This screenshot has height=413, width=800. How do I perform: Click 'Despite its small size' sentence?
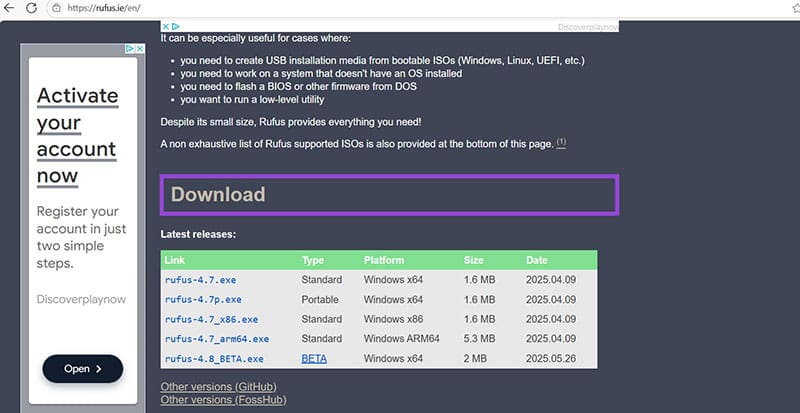(291, 123)
